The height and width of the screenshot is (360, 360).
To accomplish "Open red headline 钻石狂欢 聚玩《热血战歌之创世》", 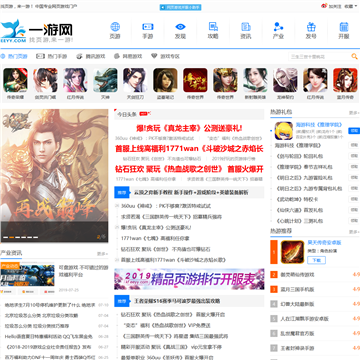I will click(189, 169).
